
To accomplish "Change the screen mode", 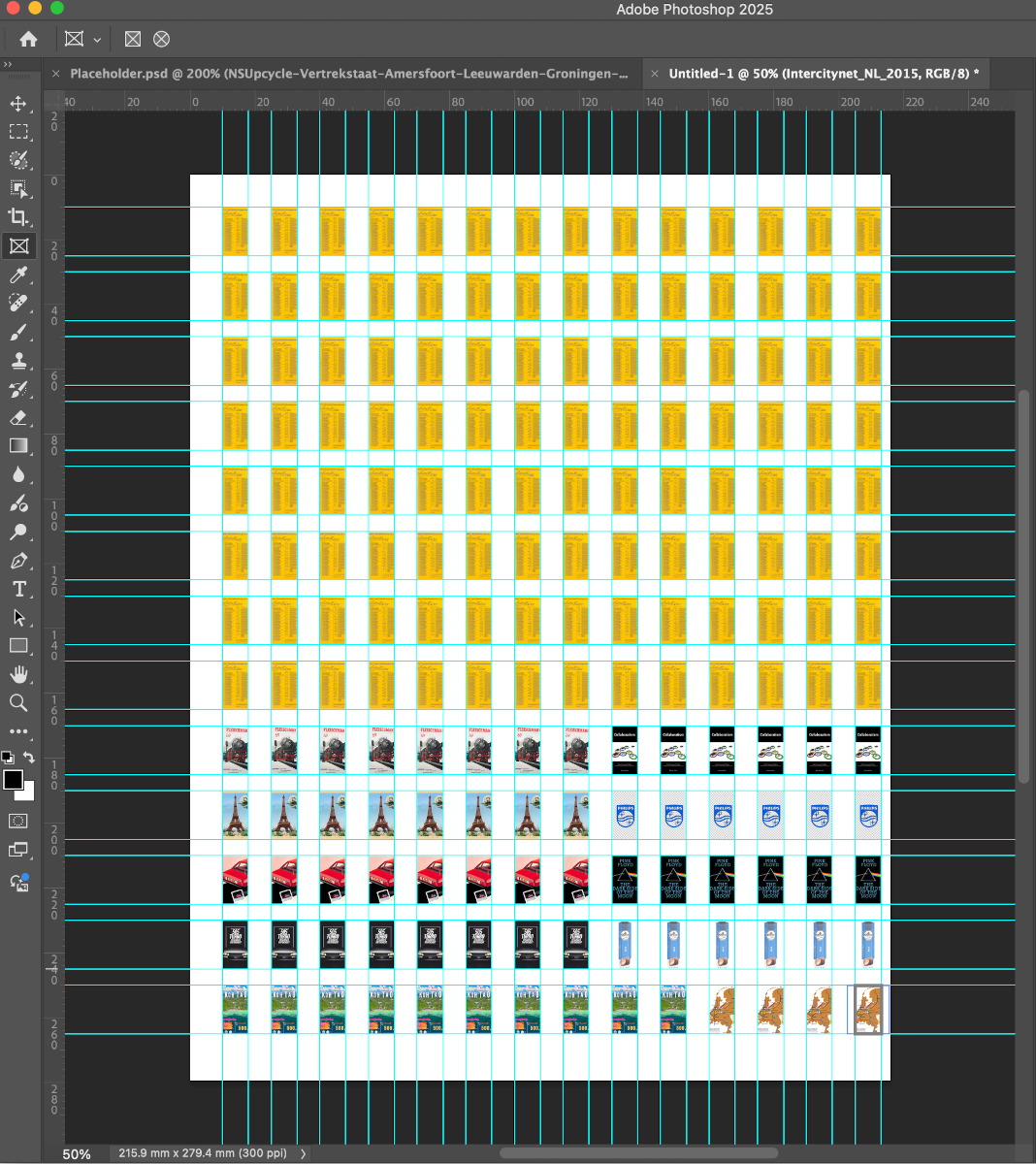I will (18, 851).
